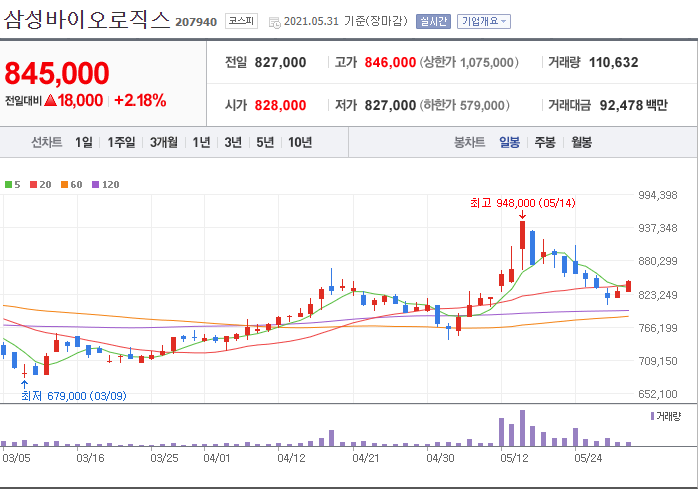Viewport: 698px width, 489px height.
Task: Click the 823,249 price axis label
Action: pos(658,295)
